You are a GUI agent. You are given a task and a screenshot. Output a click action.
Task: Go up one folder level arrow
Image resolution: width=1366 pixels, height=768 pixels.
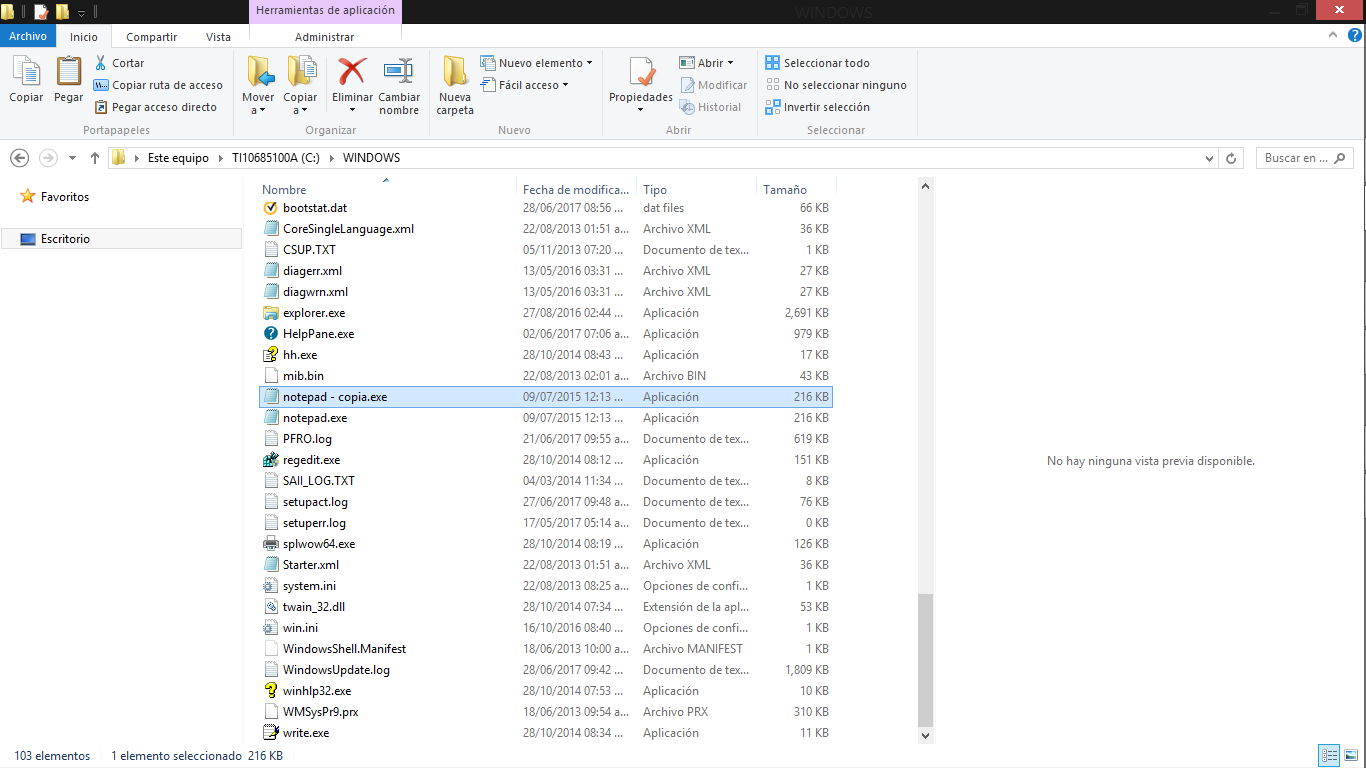(95, 158)
